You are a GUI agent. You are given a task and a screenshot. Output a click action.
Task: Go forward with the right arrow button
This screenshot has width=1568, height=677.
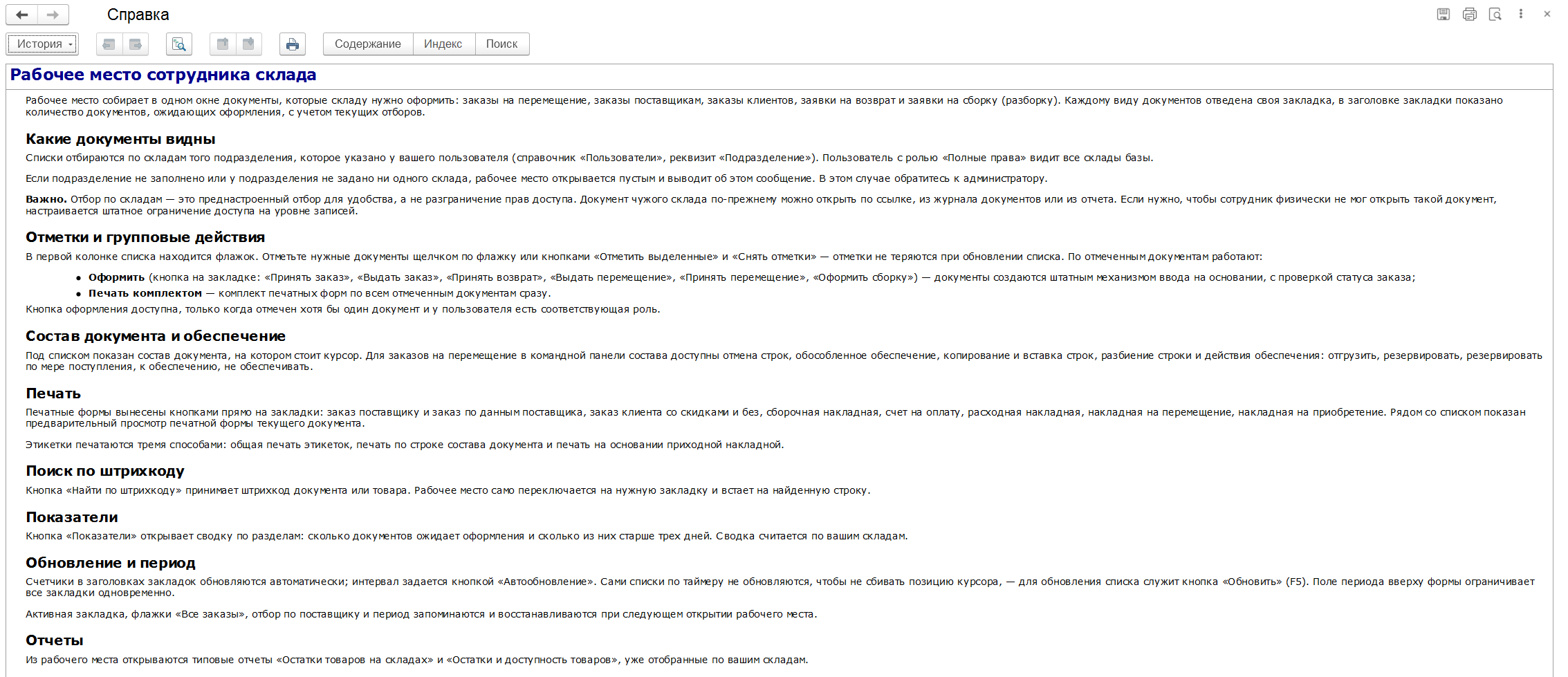[x=53, y=15]
